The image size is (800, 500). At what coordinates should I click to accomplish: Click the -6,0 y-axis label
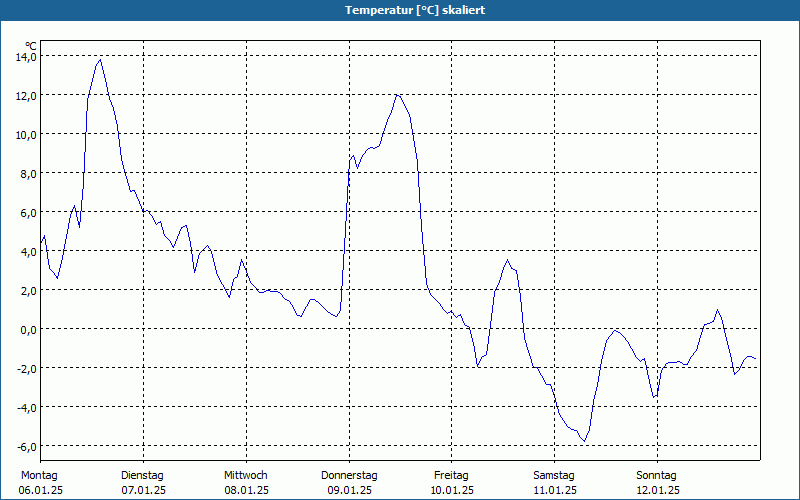(27, 447)
